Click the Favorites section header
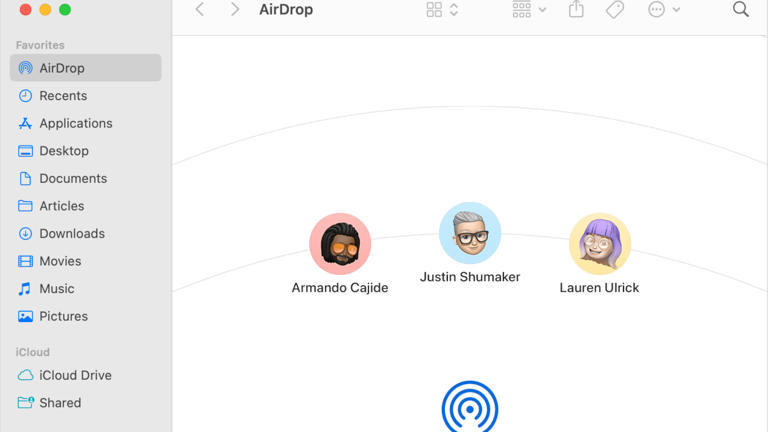768x432 pixels. [40, 45]
